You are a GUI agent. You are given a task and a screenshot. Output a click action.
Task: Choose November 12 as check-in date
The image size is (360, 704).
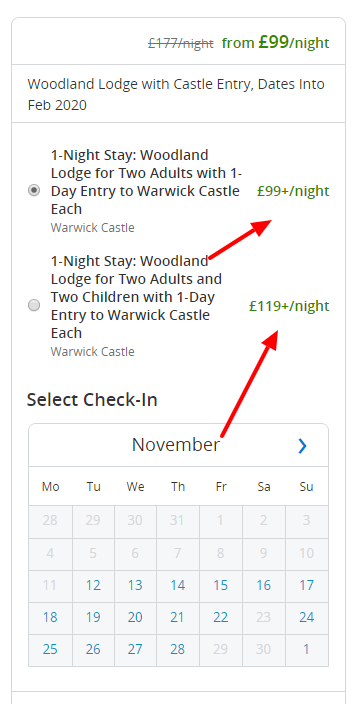[x=93, y=585]
